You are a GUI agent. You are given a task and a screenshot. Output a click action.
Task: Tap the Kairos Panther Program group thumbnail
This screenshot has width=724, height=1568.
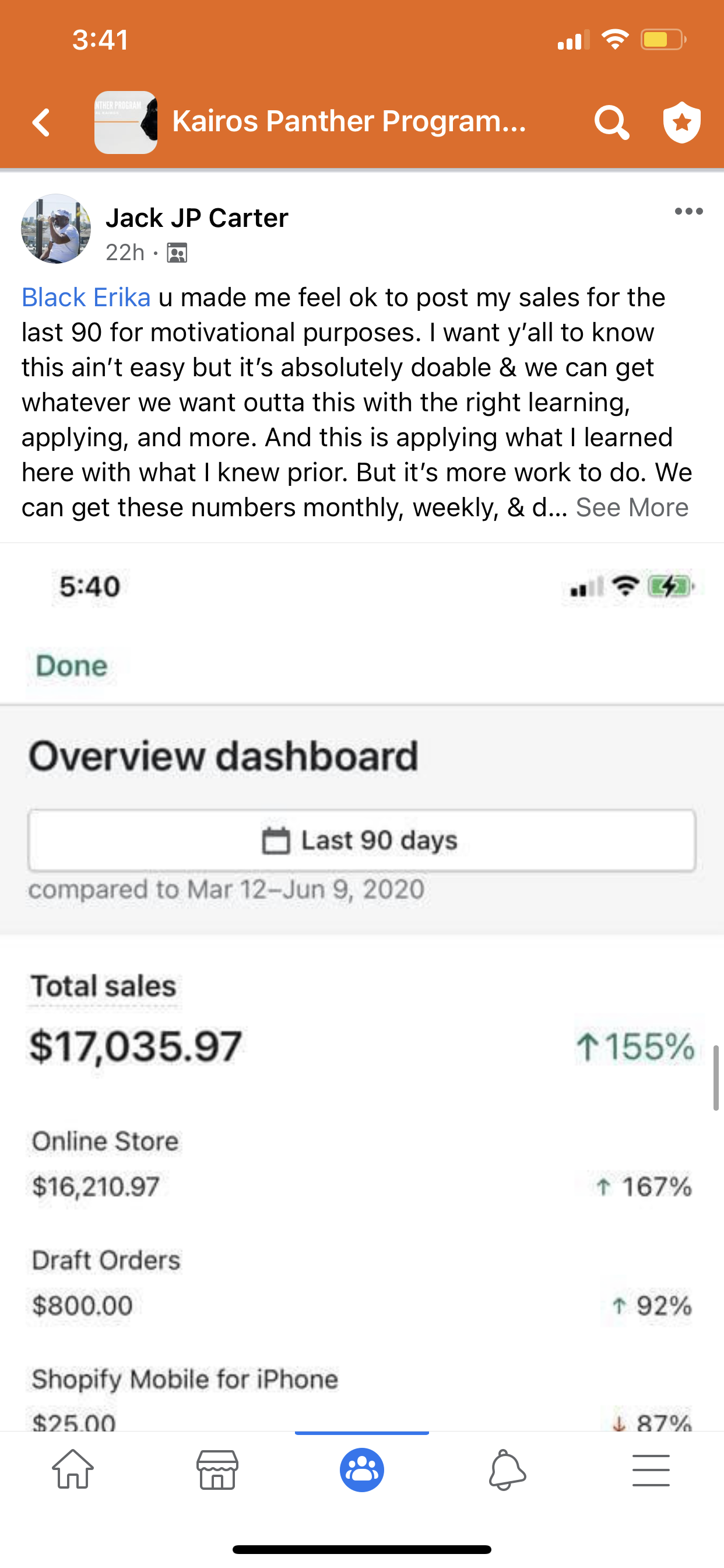coord(126,123)
